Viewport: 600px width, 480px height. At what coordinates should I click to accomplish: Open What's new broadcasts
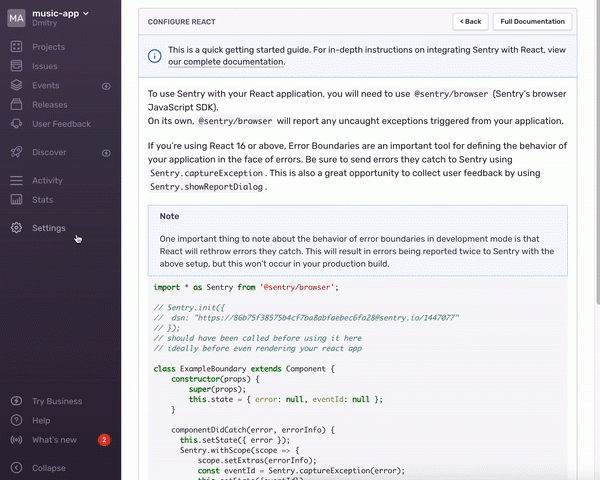pos(54,440)
